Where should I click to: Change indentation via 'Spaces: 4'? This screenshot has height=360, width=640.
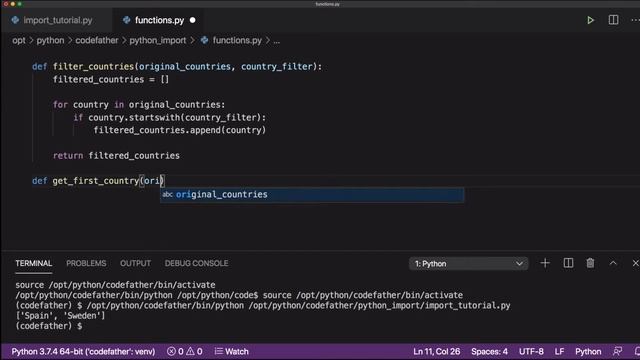[489, 351]
